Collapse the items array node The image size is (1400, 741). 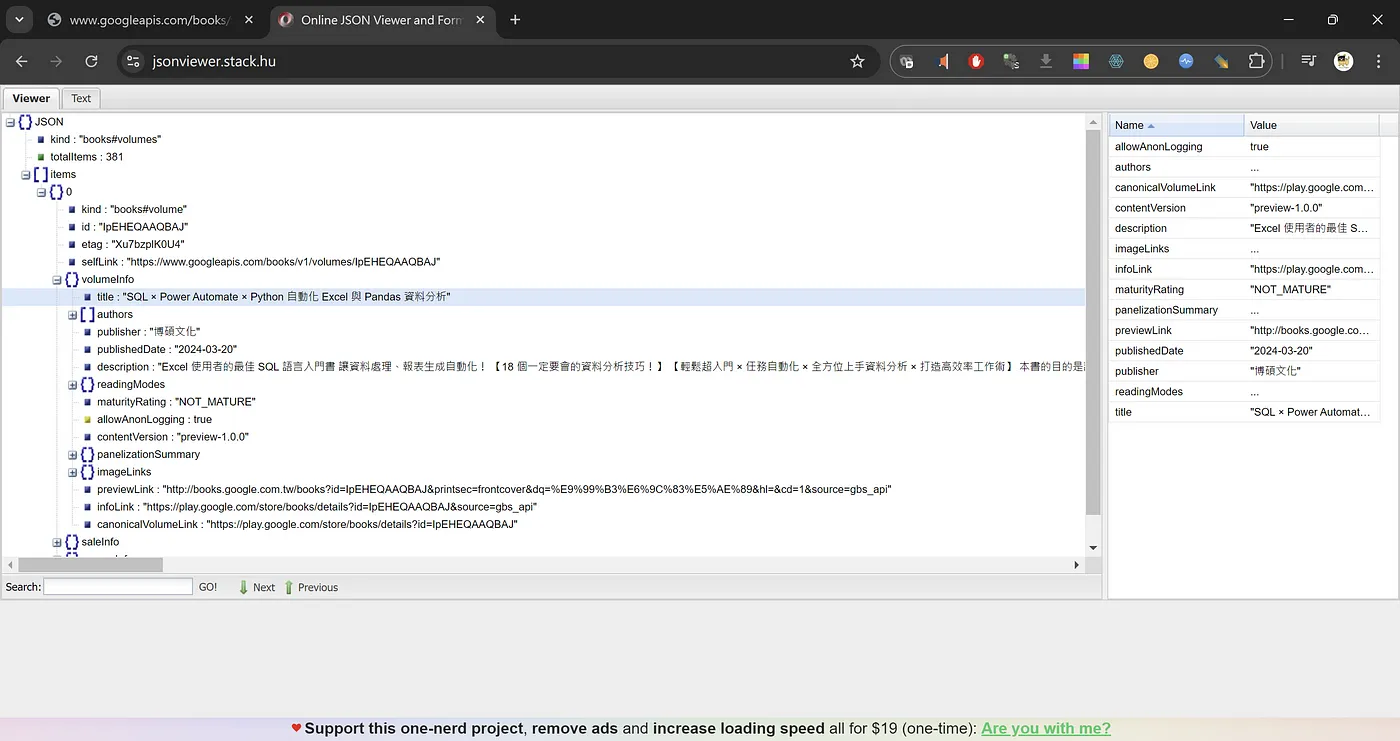pos(26,174)
